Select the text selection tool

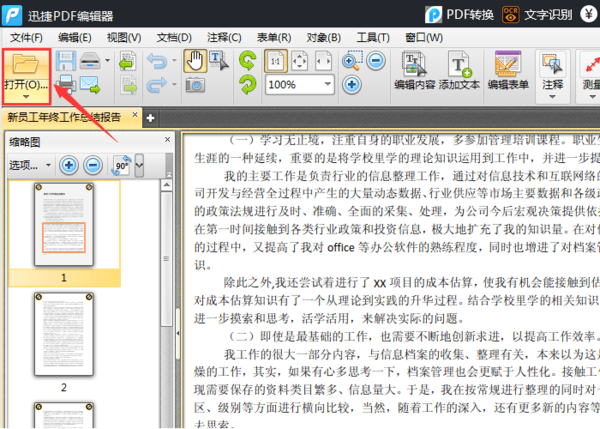pos(219,60)
